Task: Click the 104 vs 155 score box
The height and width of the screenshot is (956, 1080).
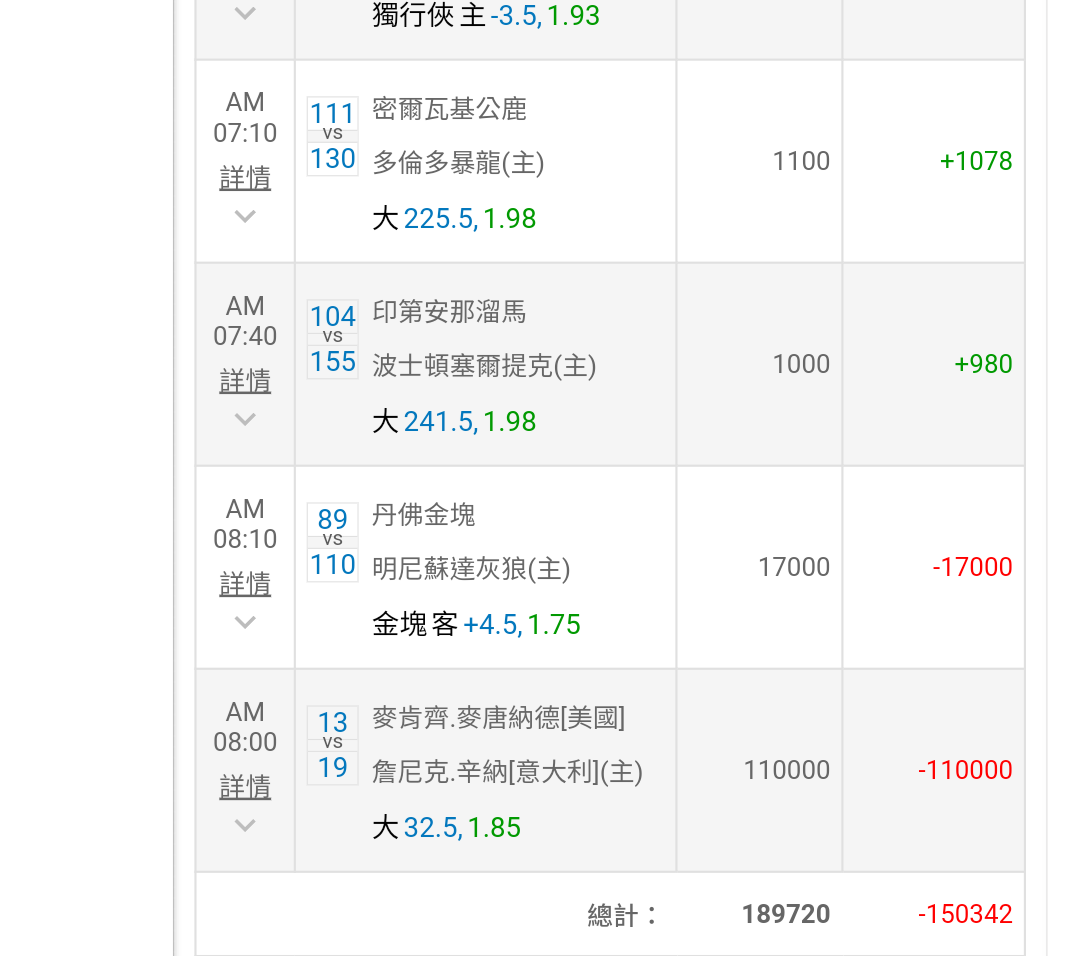Action: 333,340
